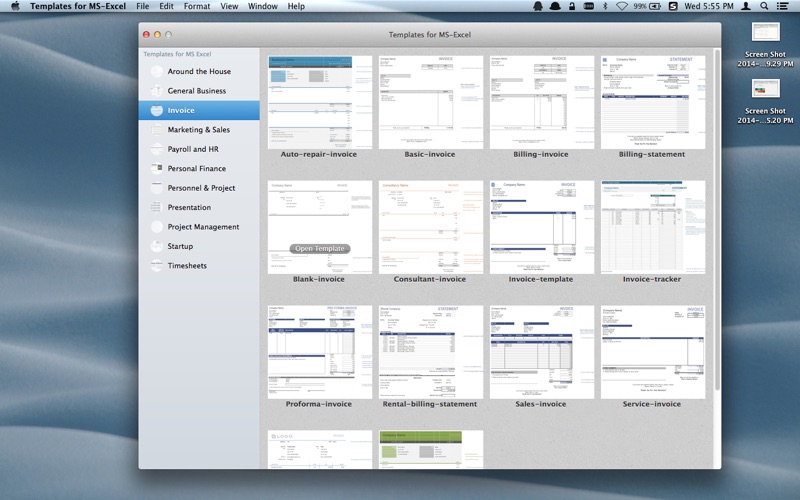Image resolution: width=800 pixels, height=500 pixels.
Task: Select the Service-invoice template thumbnail
Action: coord(653,352)
